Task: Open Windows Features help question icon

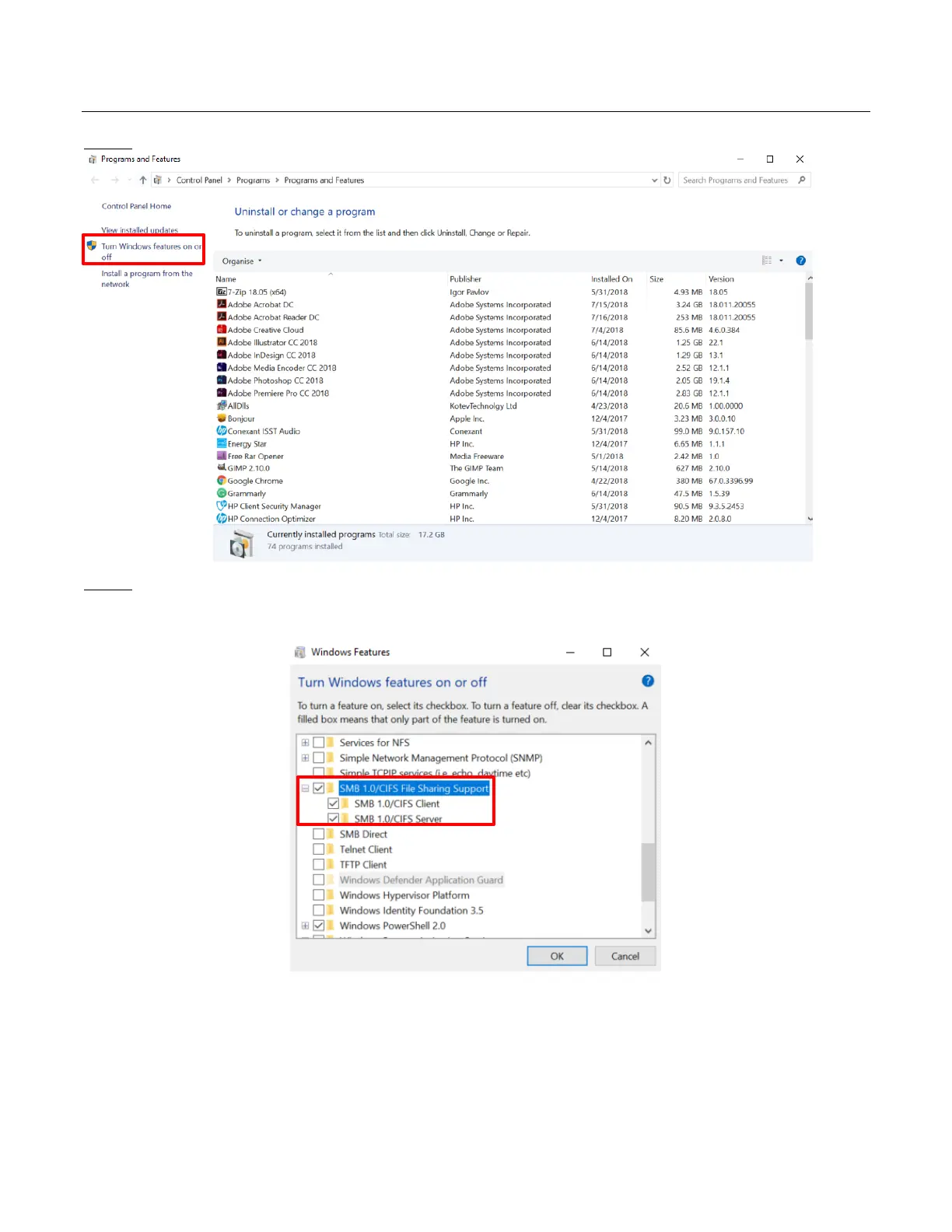Action: pyautogui.click(x=648, y=681)
